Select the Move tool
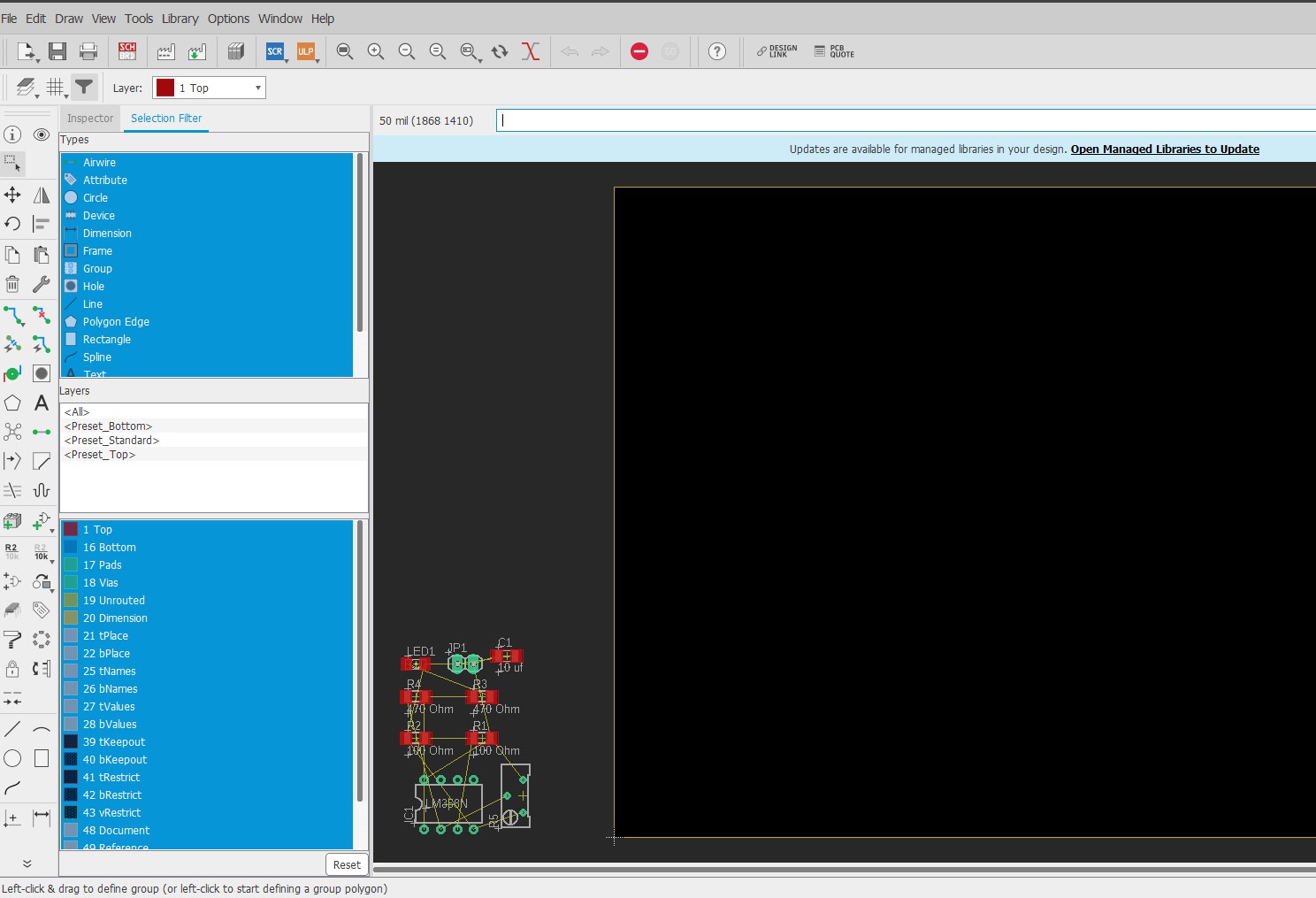 click(x=12, y=195)
